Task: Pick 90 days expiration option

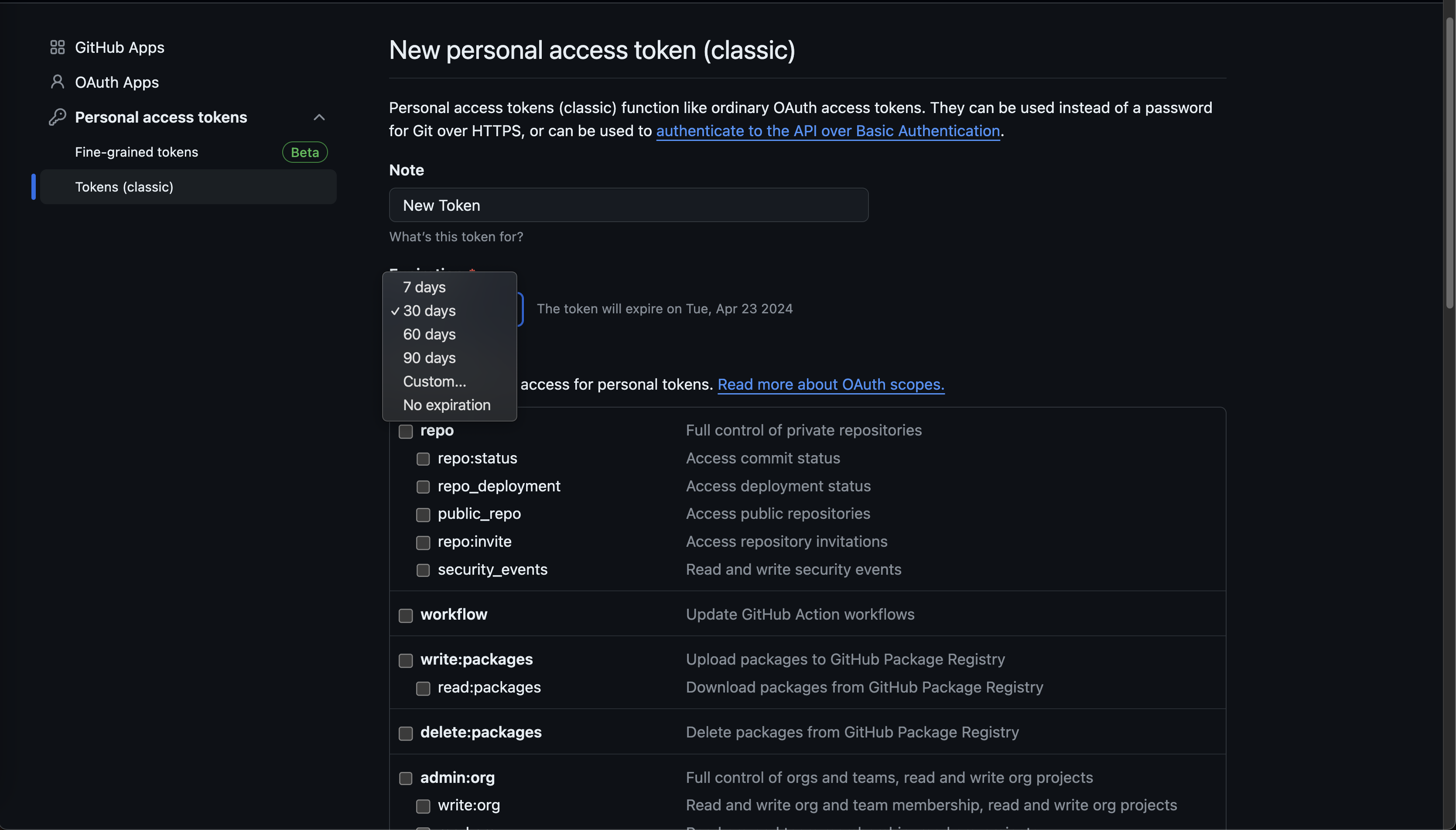Action: point(430,358)
